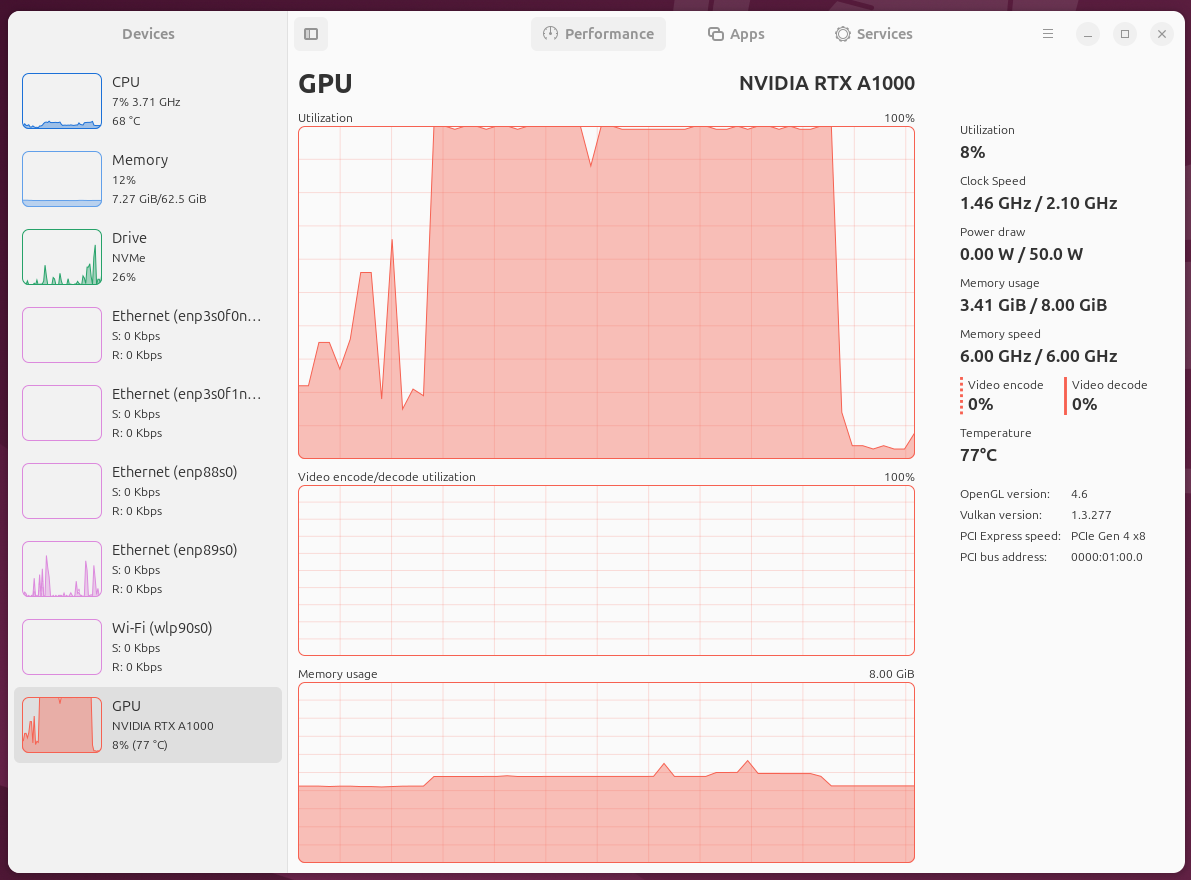Toggle the sidebar panel icon
This screenshot has height=880, width=1191.
tap(310, 33)
